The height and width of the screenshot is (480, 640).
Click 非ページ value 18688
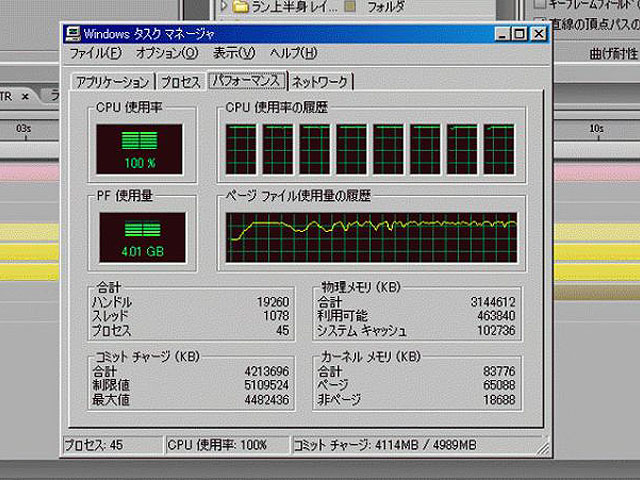[500, 400]
